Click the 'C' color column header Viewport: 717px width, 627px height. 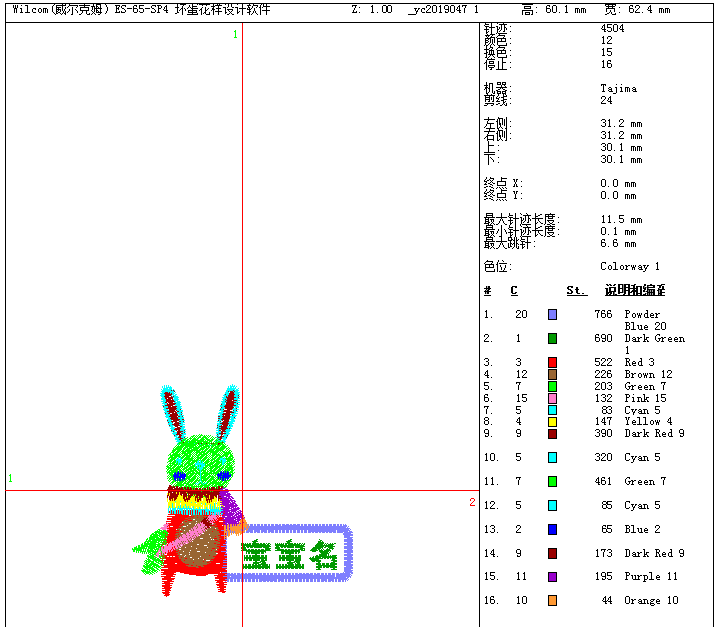point(514,291)
